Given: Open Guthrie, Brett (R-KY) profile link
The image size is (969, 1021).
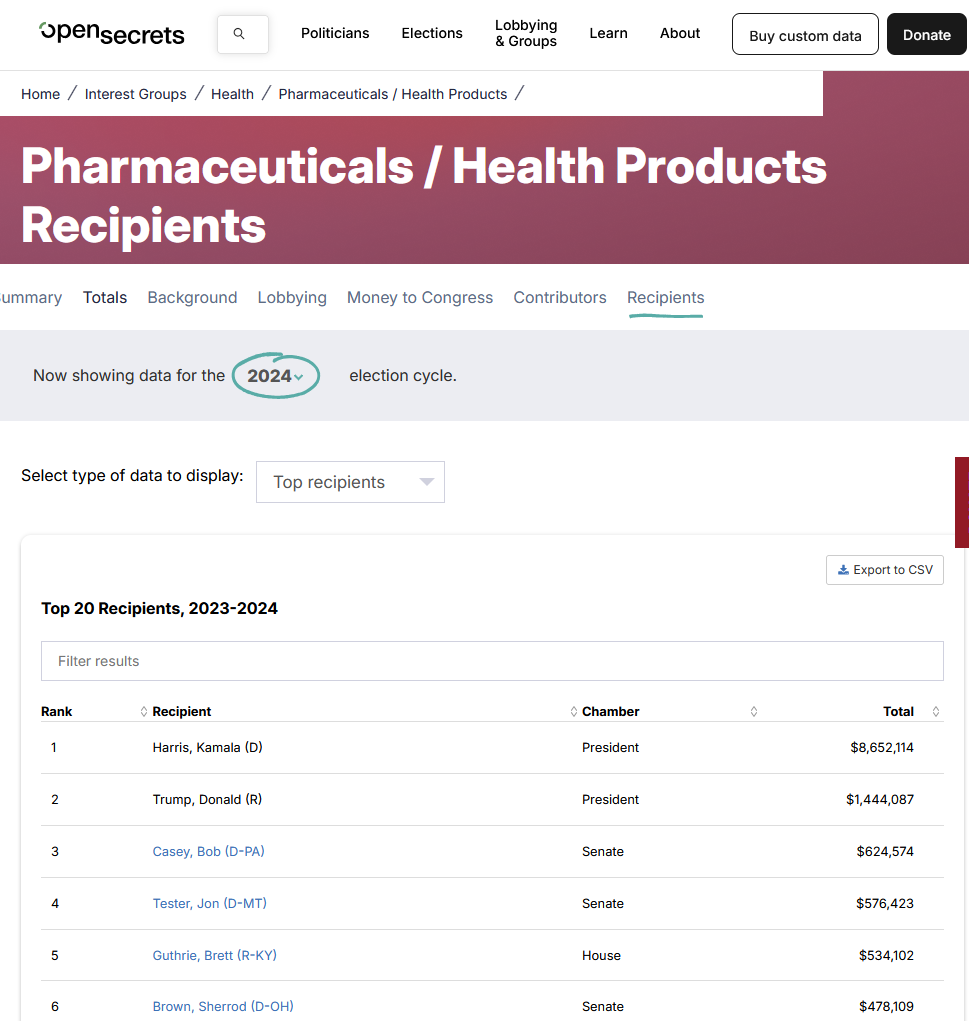Looking at the screenshot, I should click(214, 955).
